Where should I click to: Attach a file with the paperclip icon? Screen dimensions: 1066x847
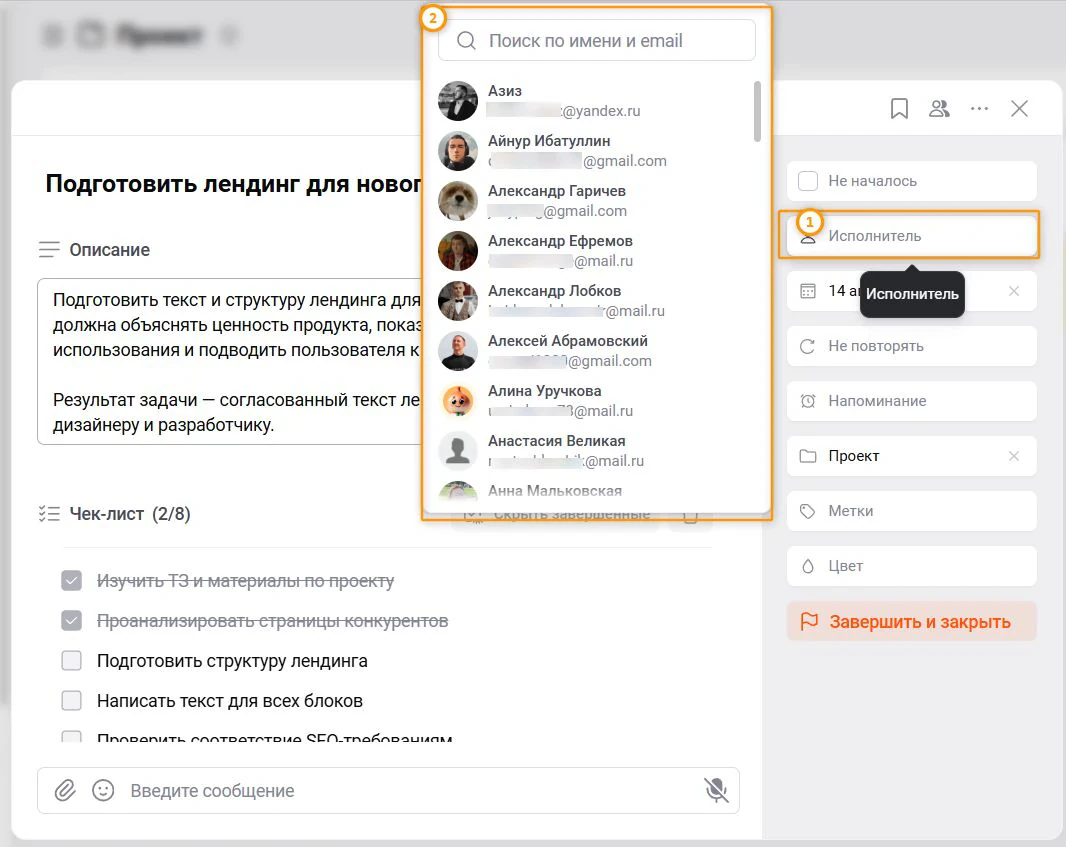[65, 791]
